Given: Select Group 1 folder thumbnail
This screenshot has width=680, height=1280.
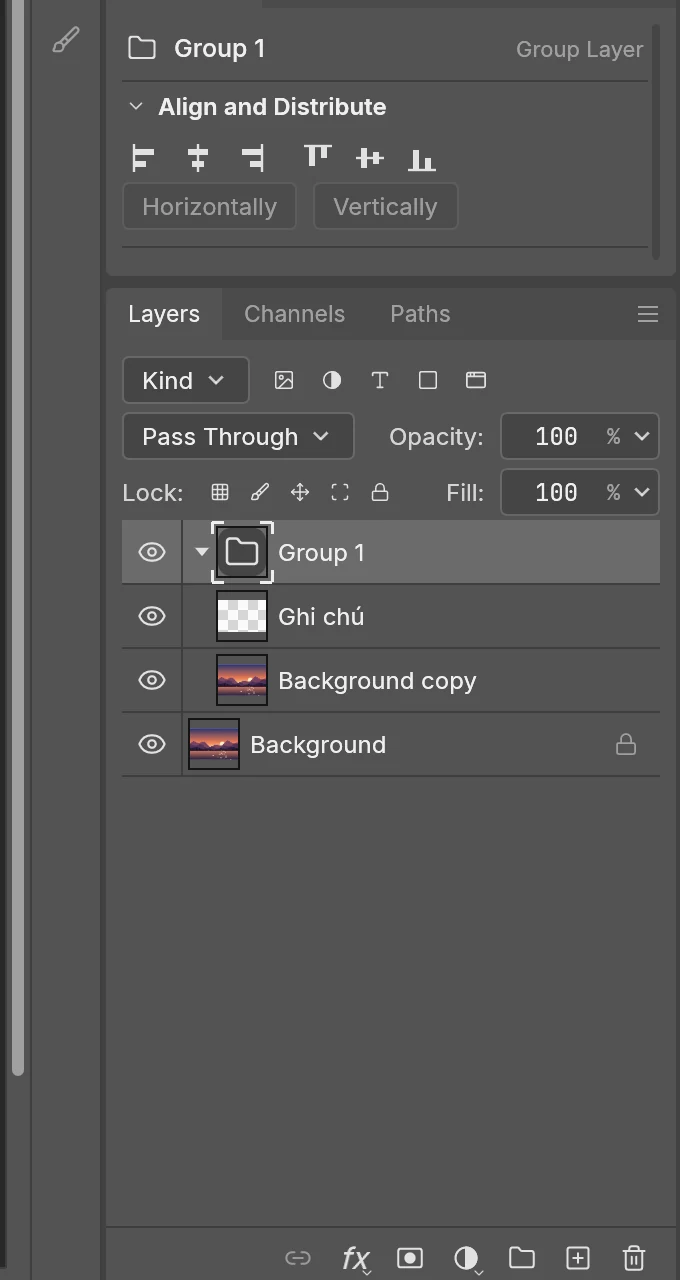Looking at the screenshot, I should point(242,552).
